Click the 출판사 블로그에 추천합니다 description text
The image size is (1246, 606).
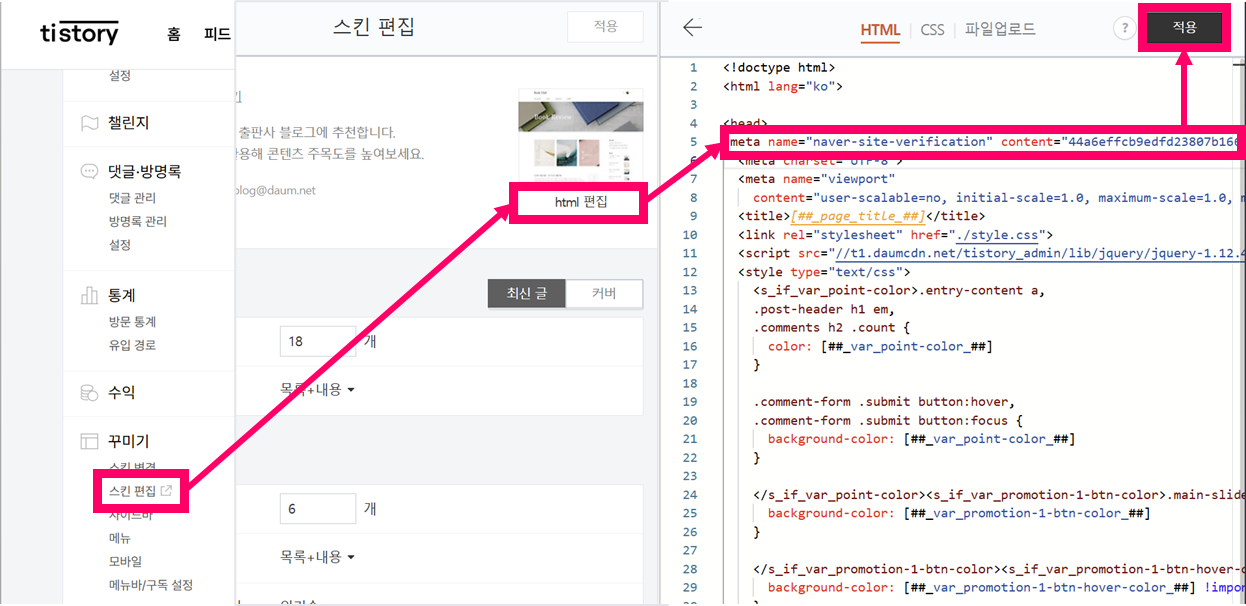pyautogui.click(x=319, y=132)
